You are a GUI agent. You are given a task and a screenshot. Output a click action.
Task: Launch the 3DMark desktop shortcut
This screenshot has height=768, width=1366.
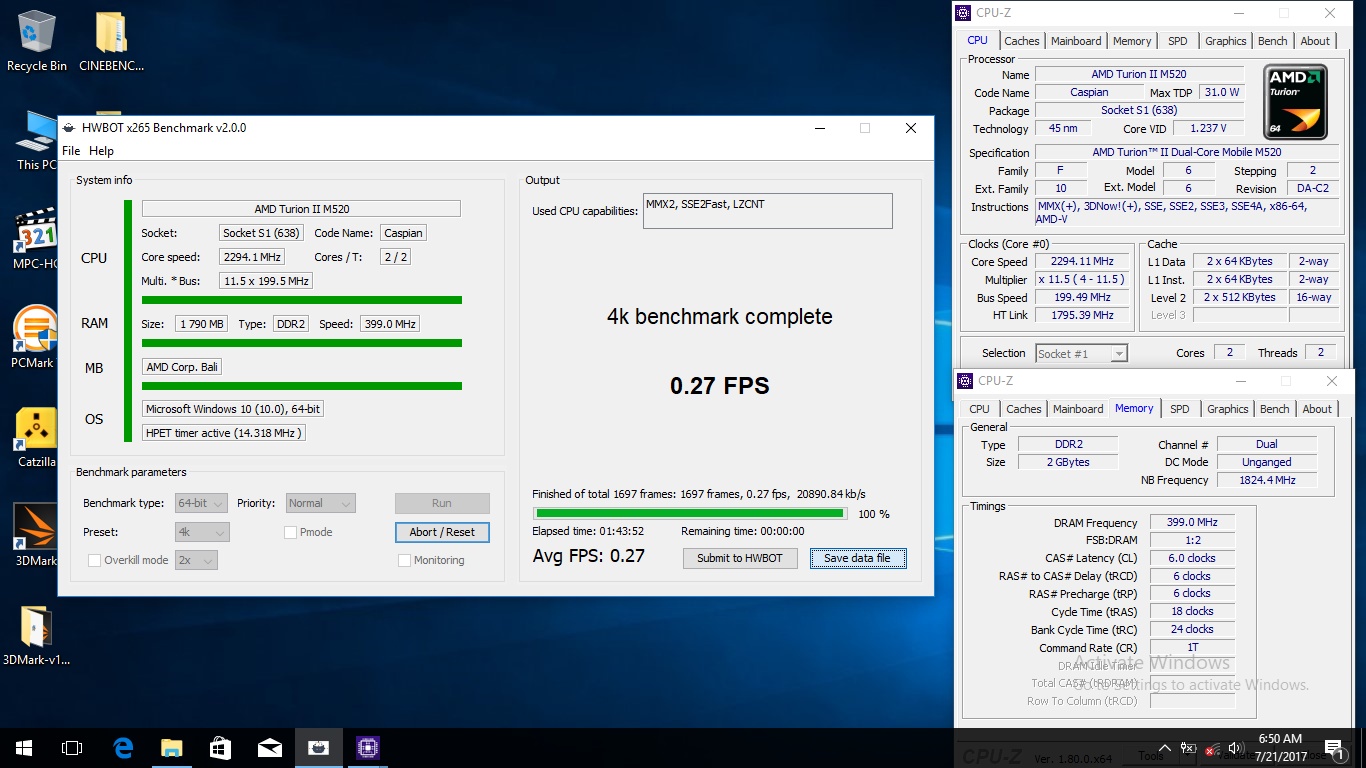tap(36, 535)
